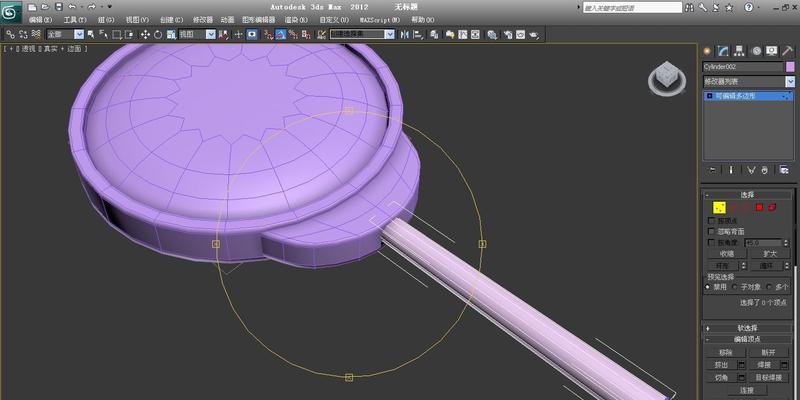Open the Material Editor toolbar icon
The height and width of the screenshot is (400, 800).
click(x=491, y=34)
